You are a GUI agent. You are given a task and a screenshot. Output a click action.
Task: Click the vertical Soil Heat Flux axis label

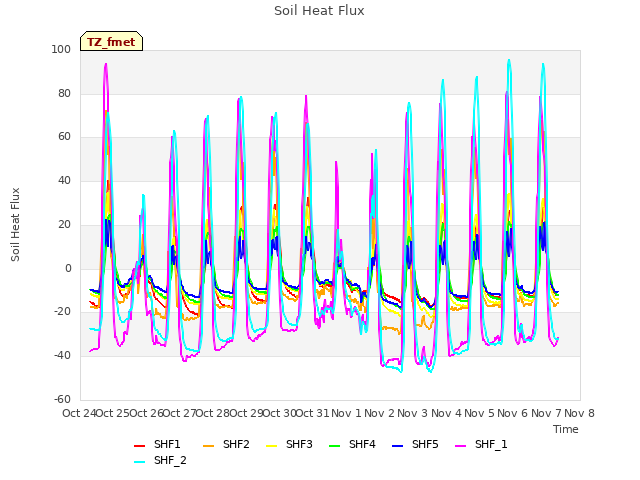pyautogui.click(x=15, y=224)
